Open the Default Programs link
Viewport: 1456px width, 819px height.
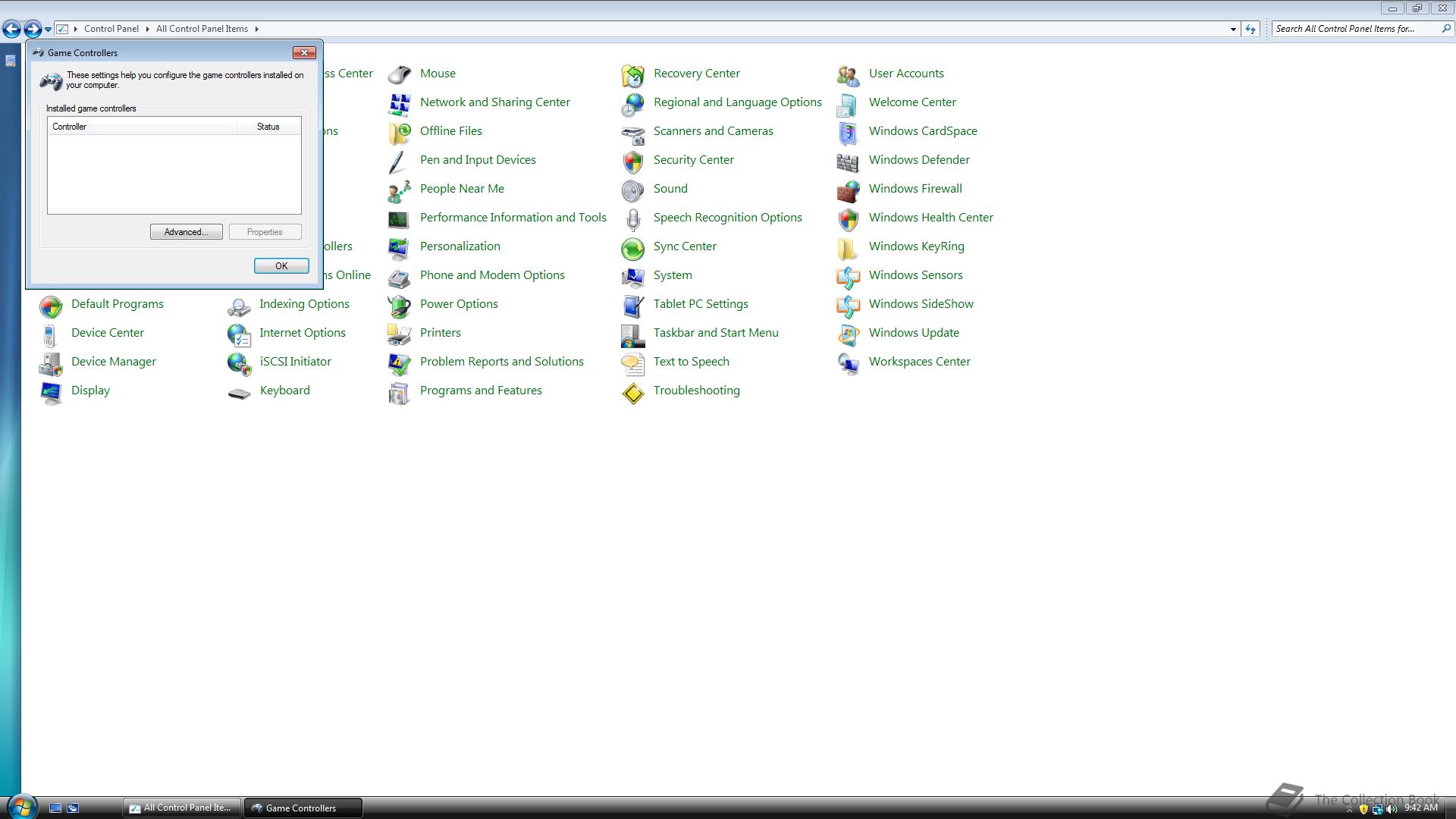118,304
